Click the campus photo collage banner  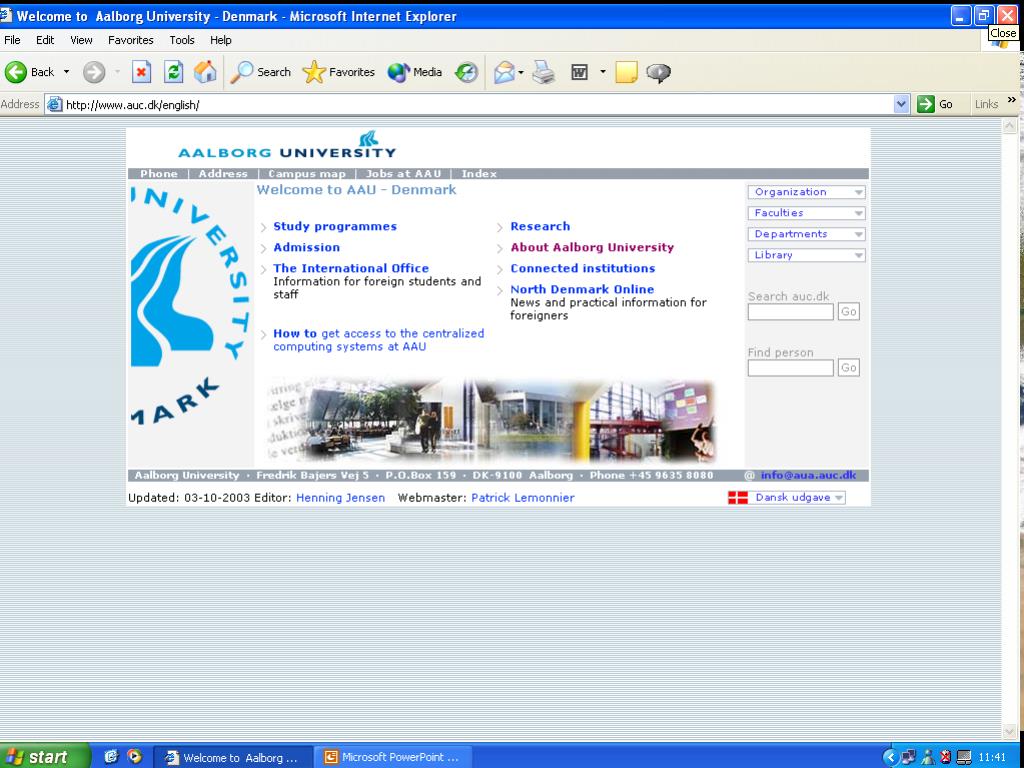coord(491,420)
